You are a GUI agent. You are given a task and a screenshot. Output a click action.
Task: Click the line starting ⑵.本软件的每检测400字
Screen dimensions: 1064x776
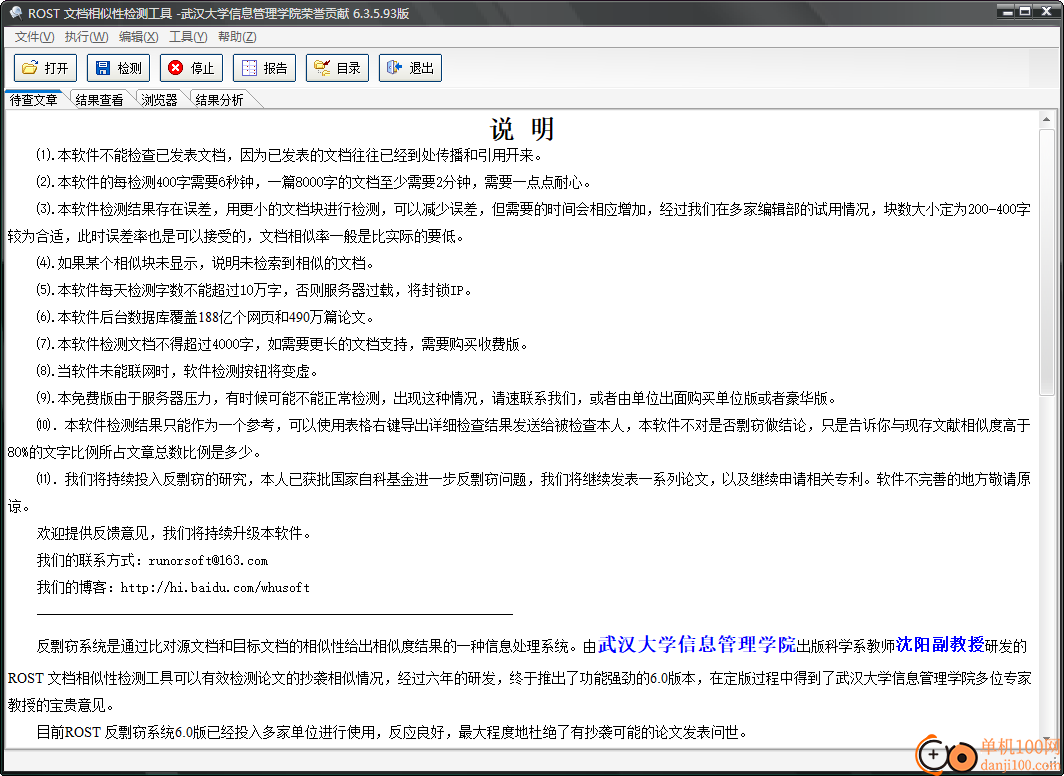click(x=314, y=182)
